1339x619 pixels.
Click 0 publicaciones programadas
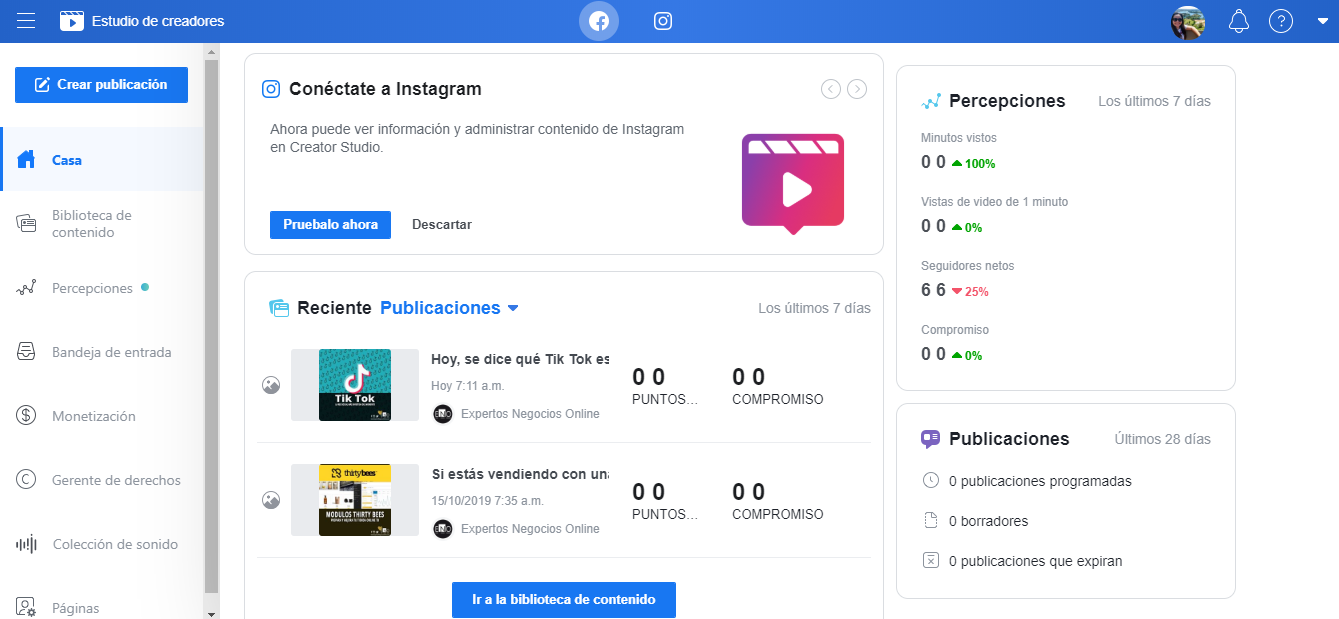pos(1040,481)
